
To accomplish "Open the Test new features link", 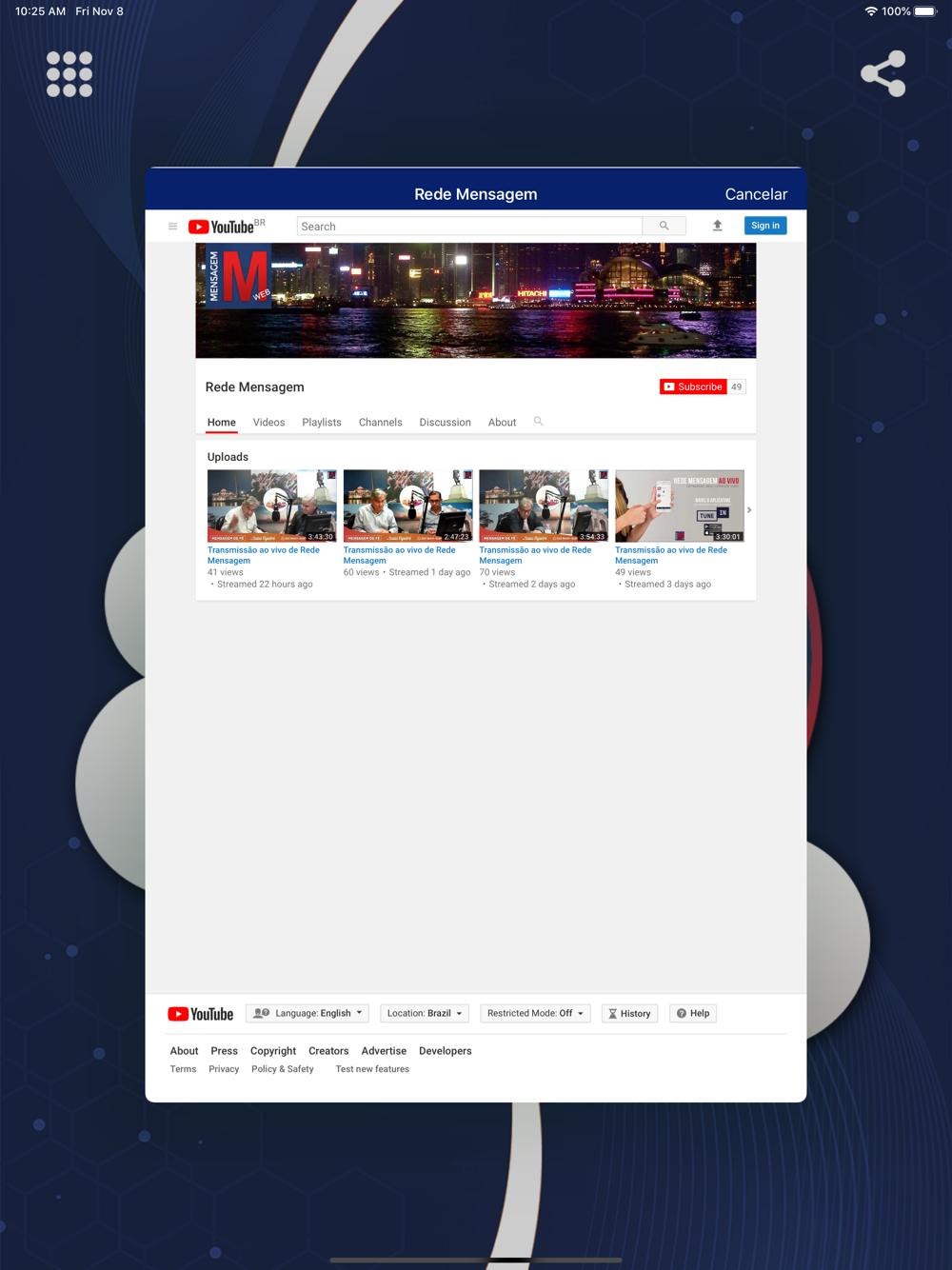I will [x=372, y=1069].
